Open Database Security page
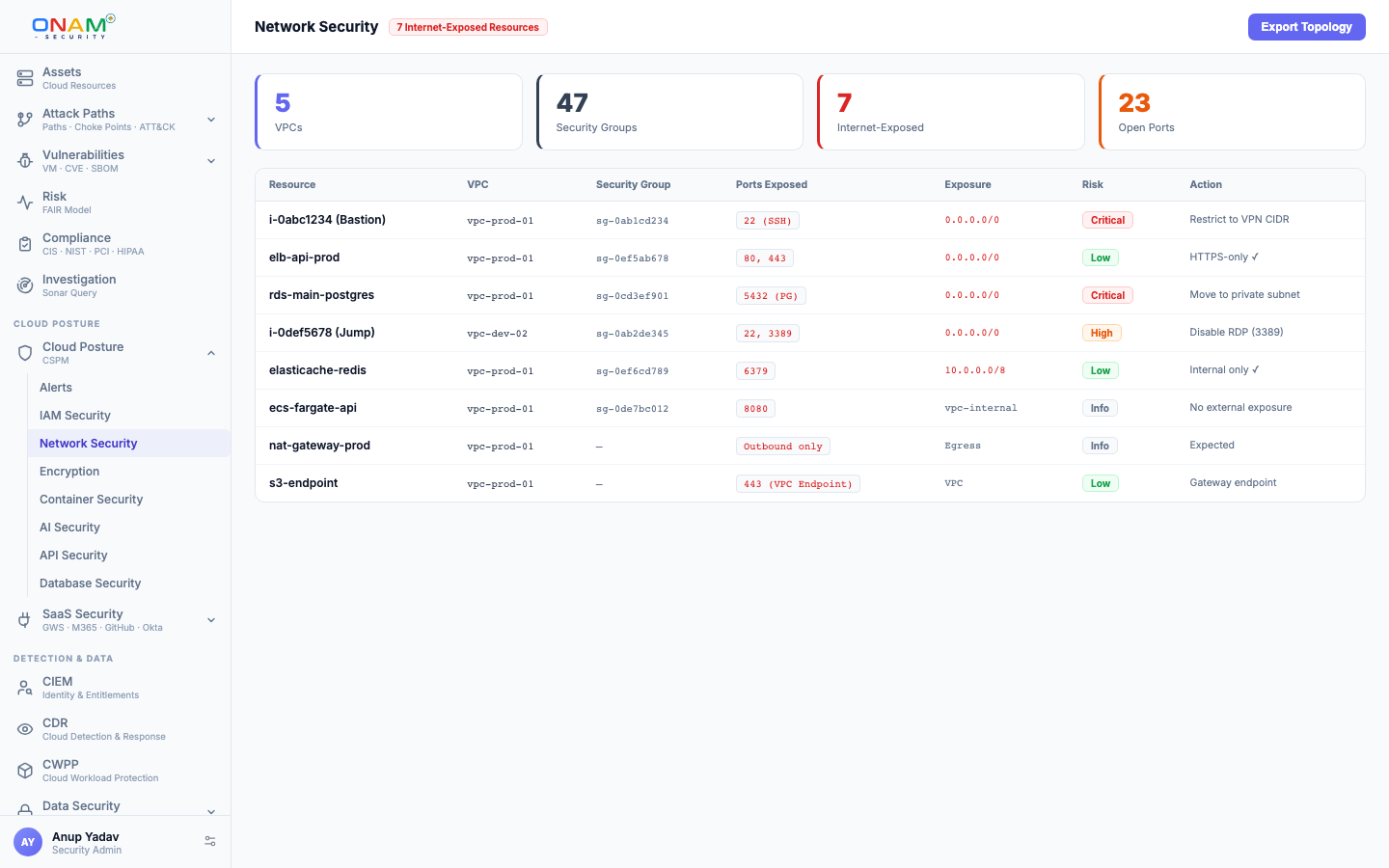Viewport: 1389px width, 868px height. [129, 583]
